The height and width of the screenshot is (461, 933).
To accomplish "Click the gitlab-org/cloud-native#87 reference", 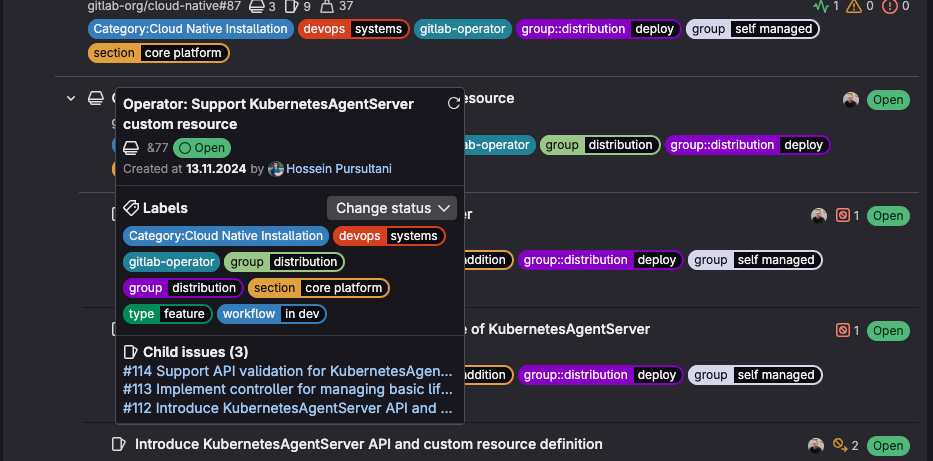I will (x=164, y=7).
